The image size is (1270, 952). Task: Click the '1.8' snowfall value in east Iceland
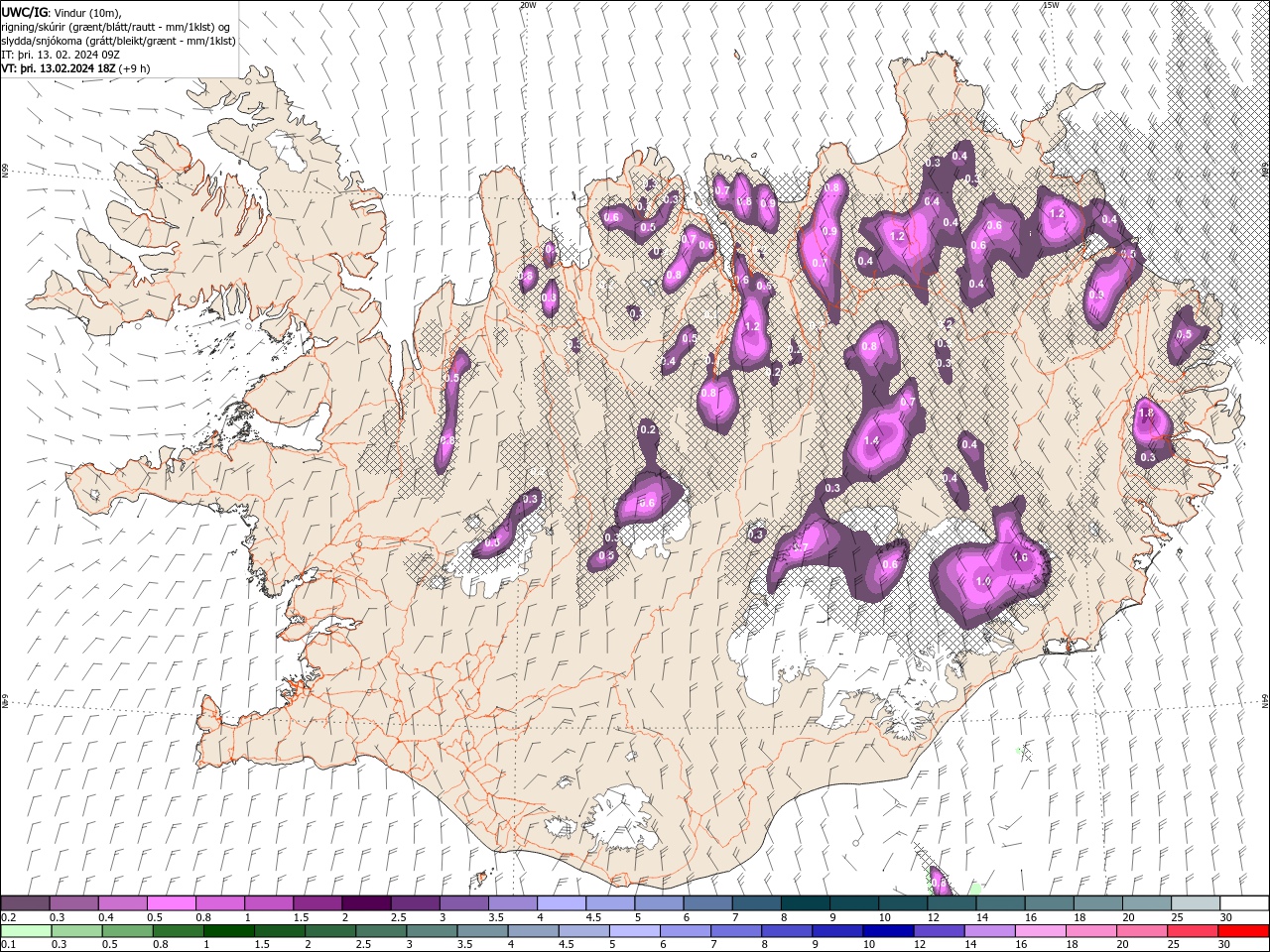[x=1148, y=414]
